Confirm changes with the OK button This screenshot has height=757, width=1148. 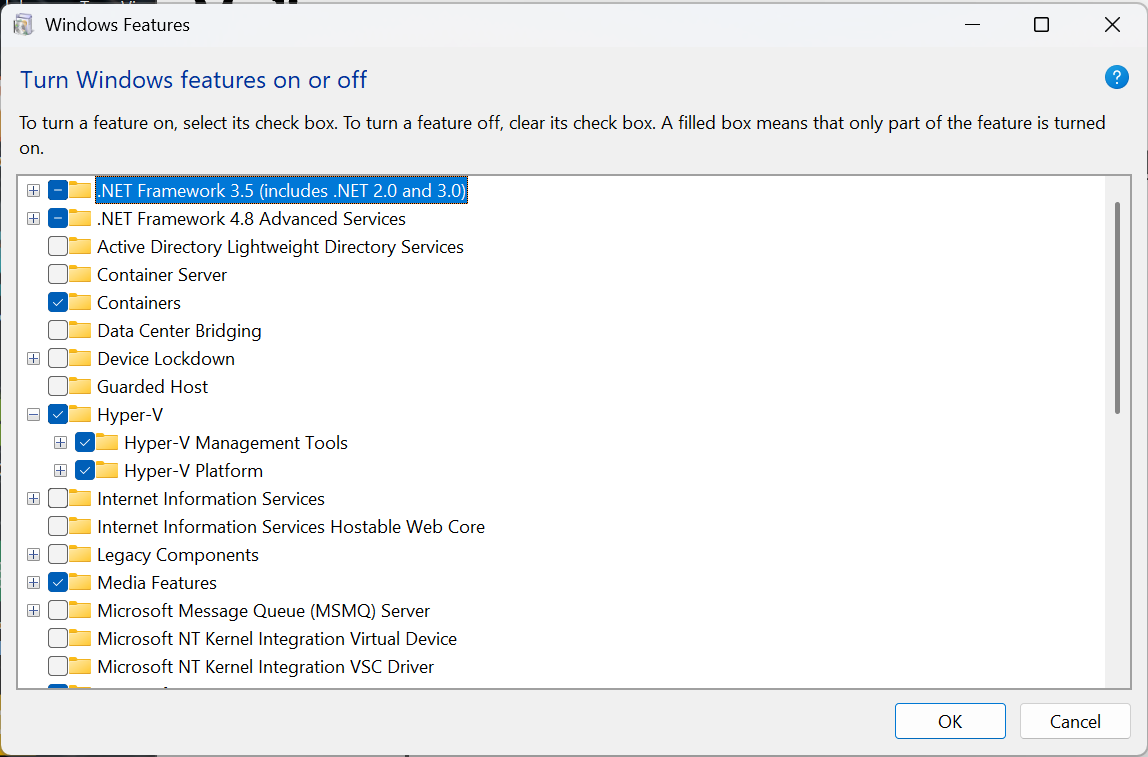pos(950,721)
